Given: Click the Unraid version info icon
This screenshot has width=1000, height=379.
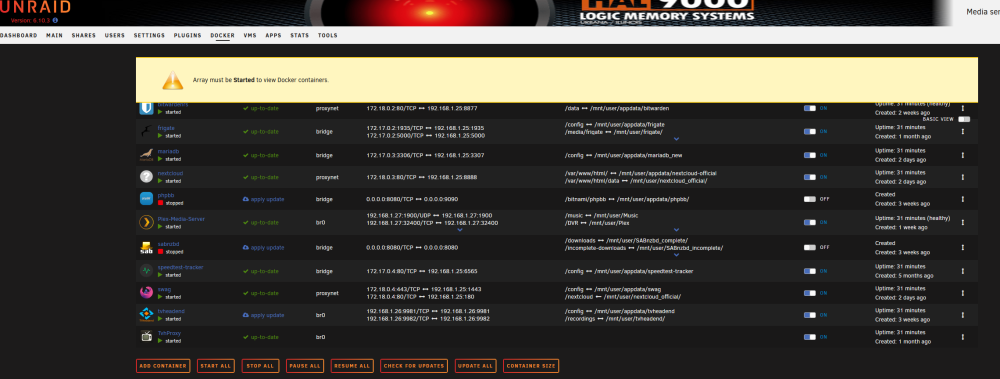Looking at the screenshot, I should pos(55,20).
